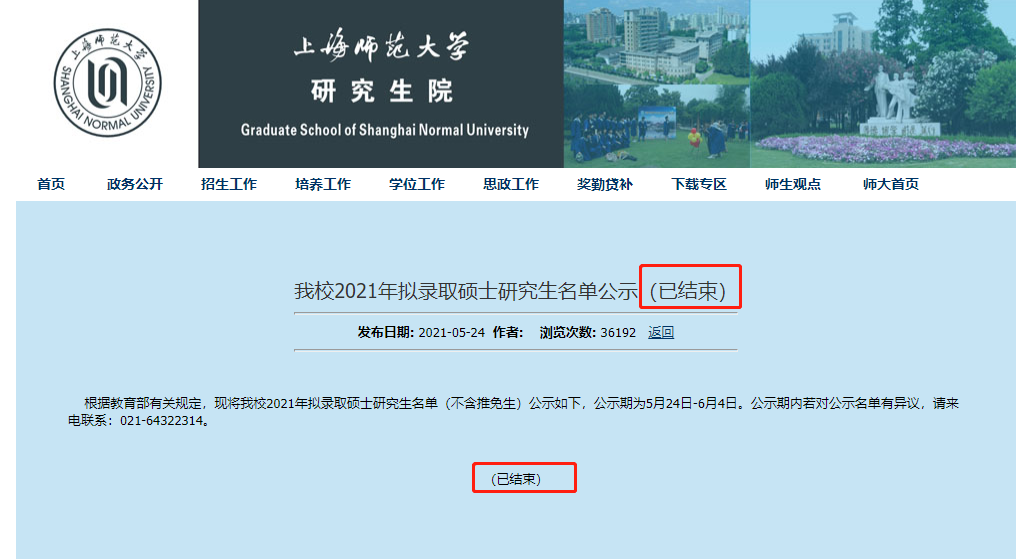The width and height of the screenshot is (1021, 559).
Task: Open the 政务公开 menu item
Action: [x=135, y=184]
